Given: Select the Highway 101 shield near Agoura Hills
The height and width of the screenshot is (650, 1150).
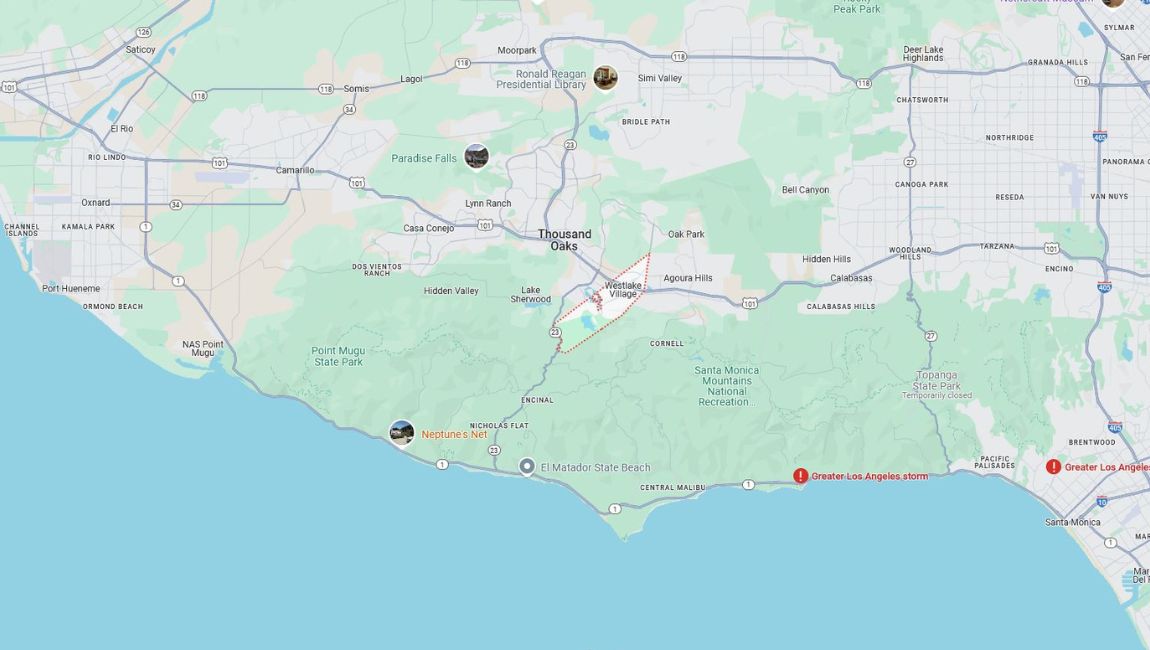Looking at the screenshot, I should click(750, 303).
